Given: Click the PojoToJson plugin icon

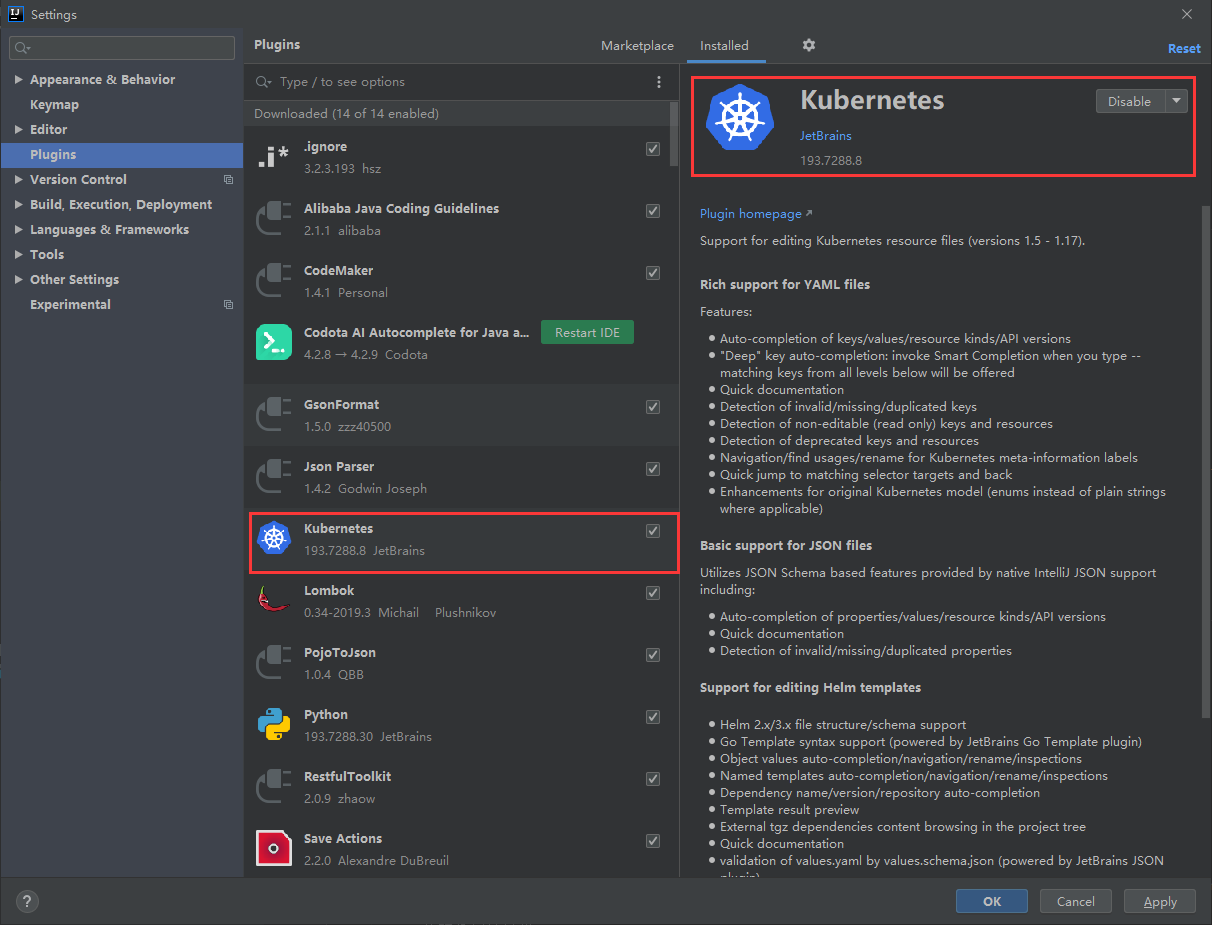Looking at the screenshot, I should point(274,663).
